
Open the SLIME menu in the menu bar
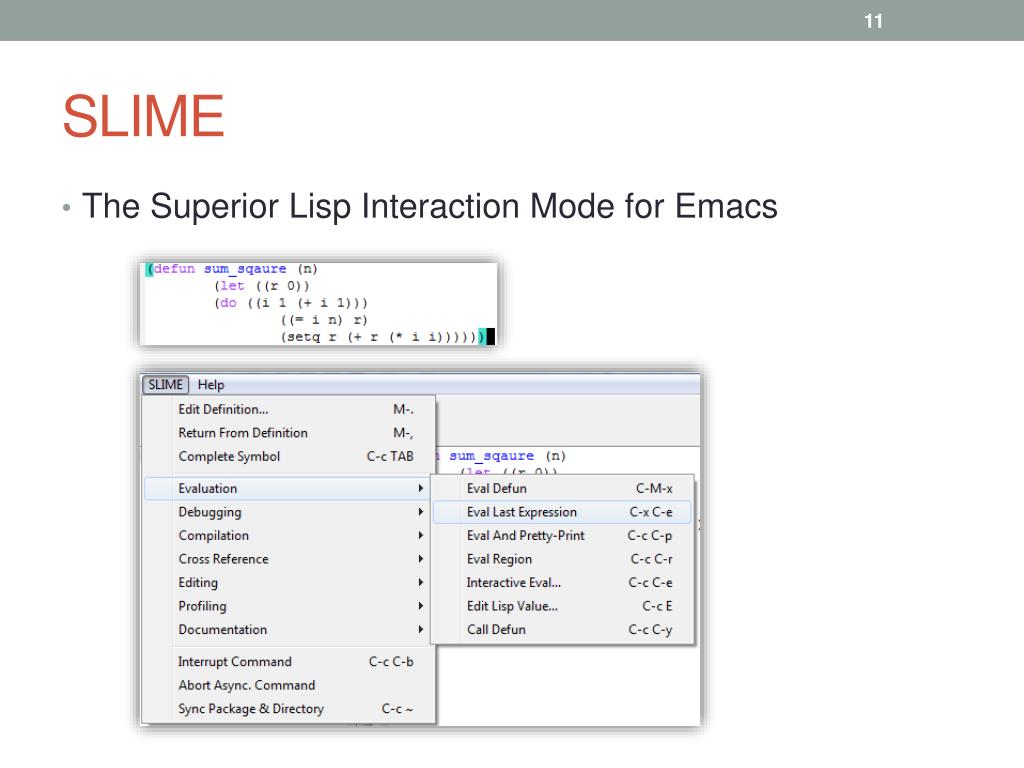[x=165, y=385]
